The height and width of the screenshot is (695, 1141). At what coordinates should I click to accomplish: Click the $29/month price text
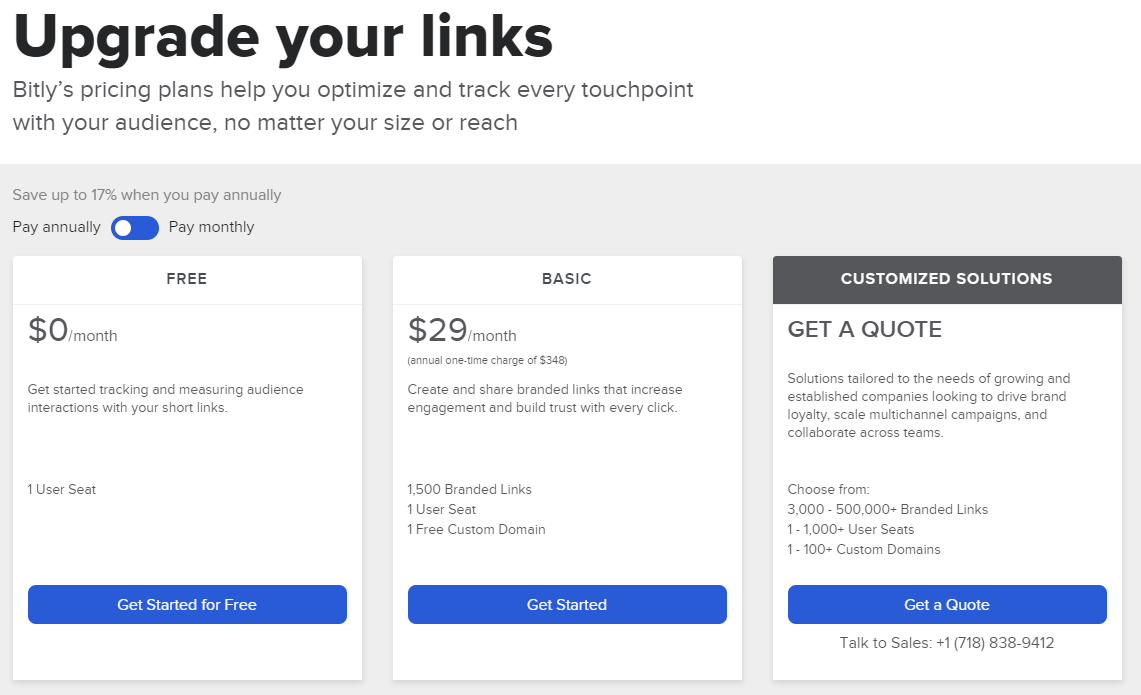pos(462,331)
